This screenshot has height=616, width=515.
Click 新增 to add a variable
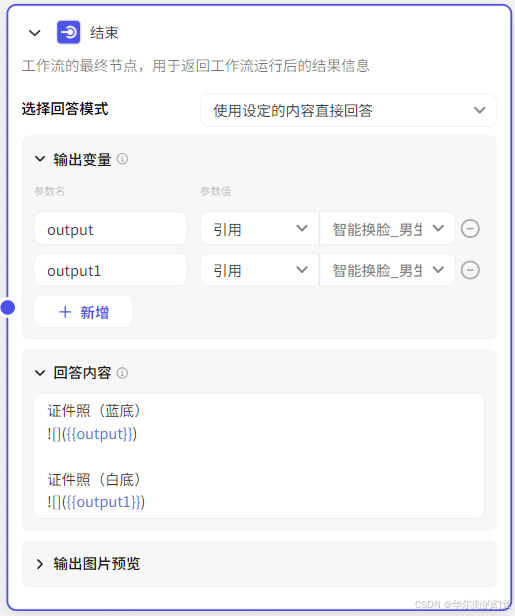84,312
